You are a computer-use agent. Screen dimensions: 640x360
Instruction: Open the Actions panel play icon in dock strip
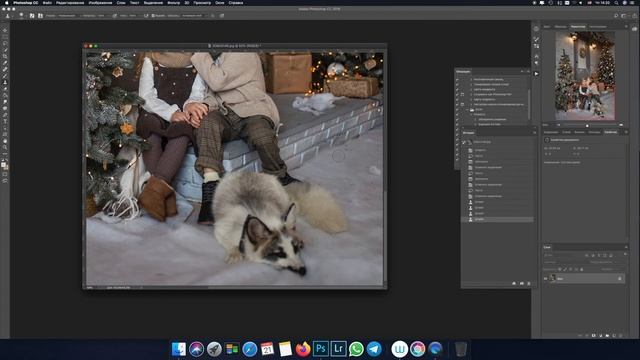(536, 74)
